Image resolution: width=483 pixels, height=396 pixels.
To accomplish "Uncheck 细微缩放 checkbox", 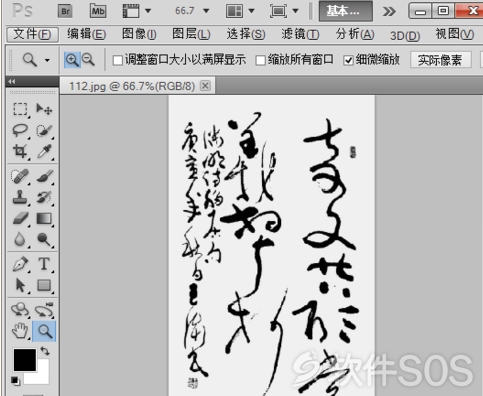I will point(348,61).
